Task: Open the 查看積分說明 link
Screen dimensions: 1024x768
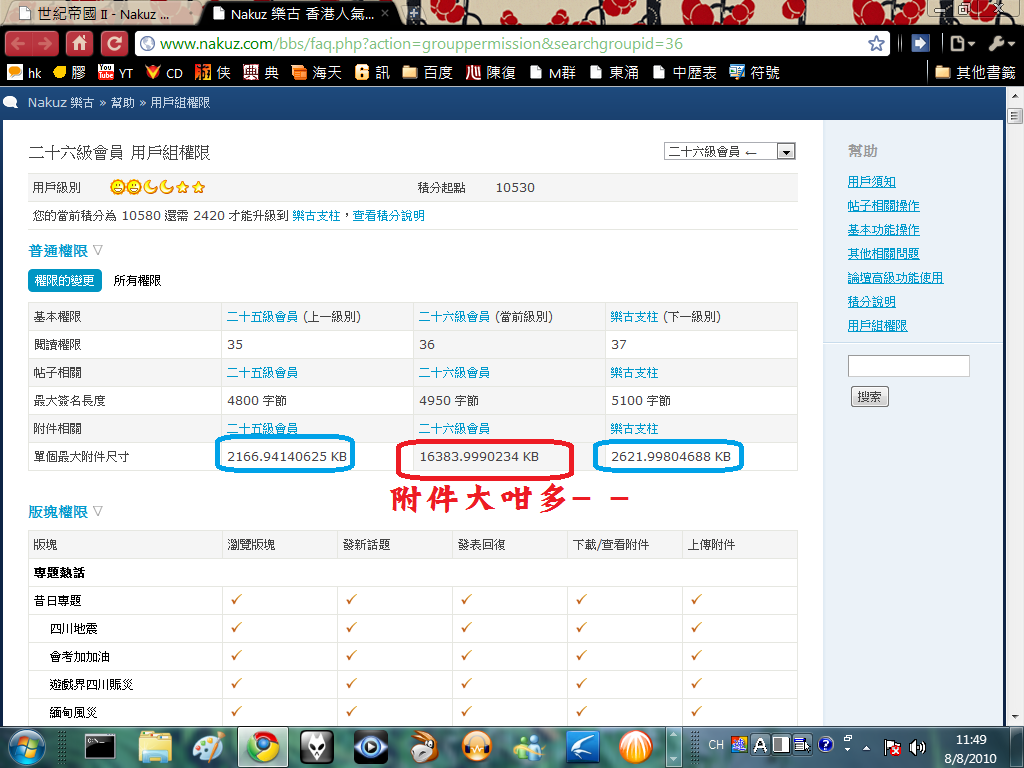Action: pos(389,216)
